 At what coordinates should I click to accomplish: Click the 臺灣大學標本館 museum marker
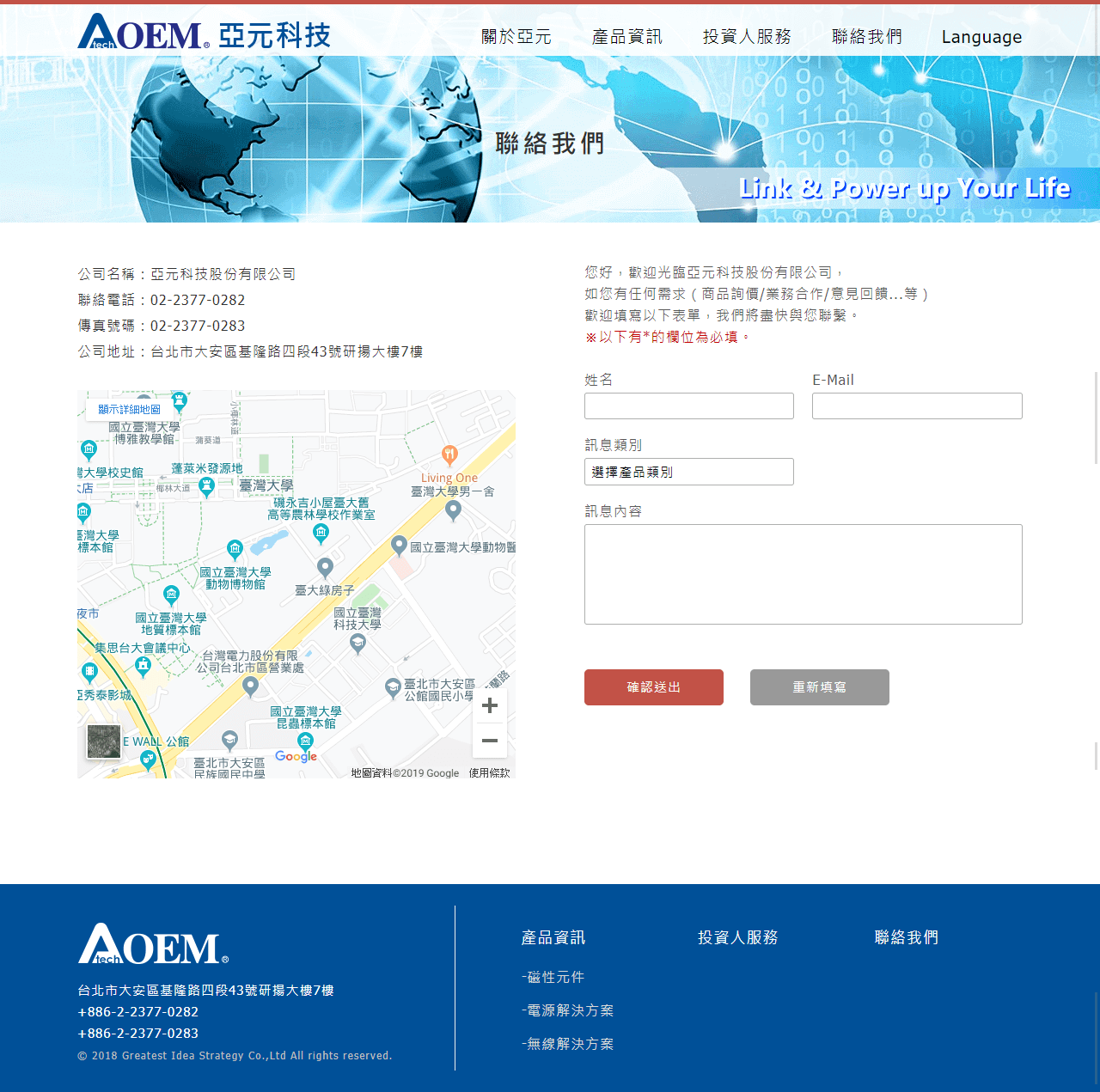[83, 514]
